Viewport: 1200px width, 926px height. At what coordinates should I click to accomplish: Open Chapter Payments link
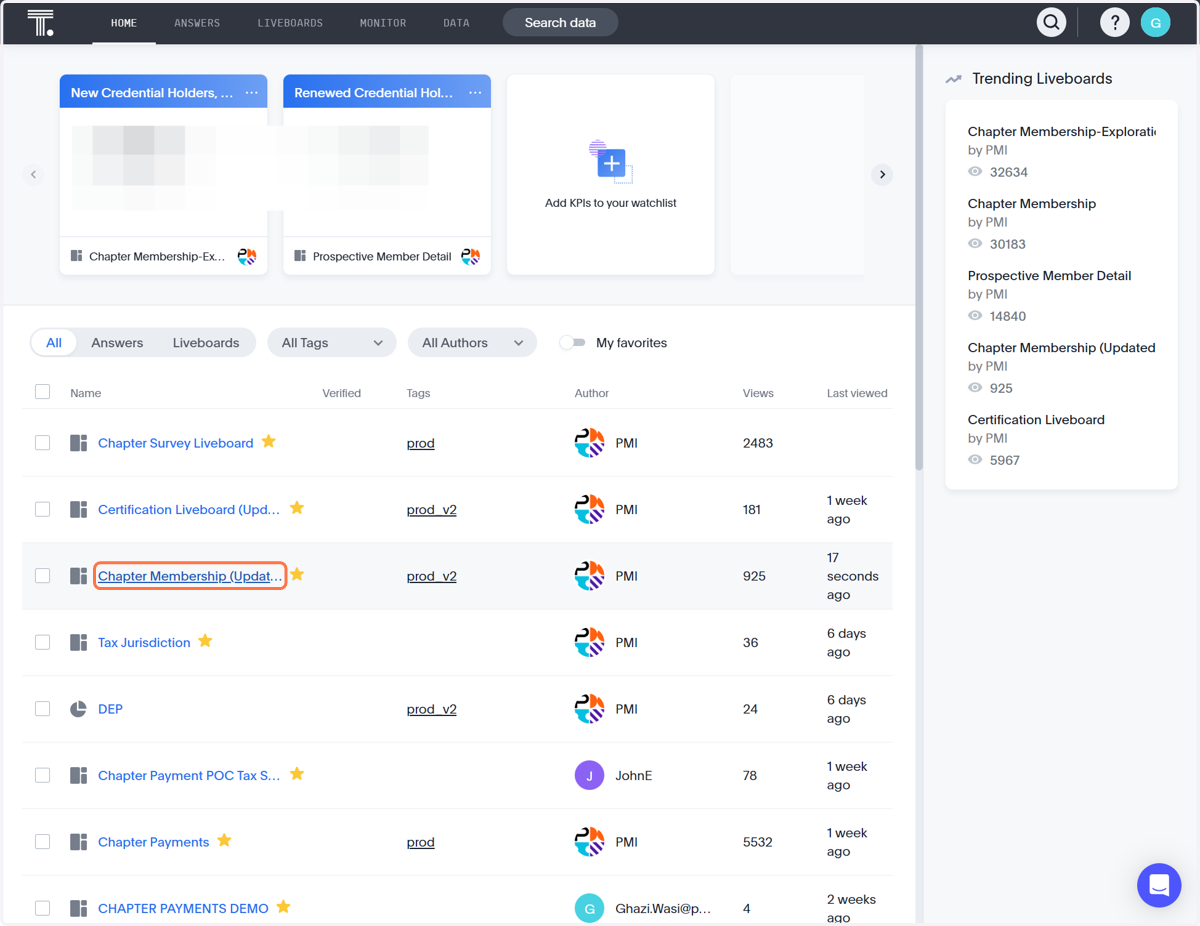[153, 842]
